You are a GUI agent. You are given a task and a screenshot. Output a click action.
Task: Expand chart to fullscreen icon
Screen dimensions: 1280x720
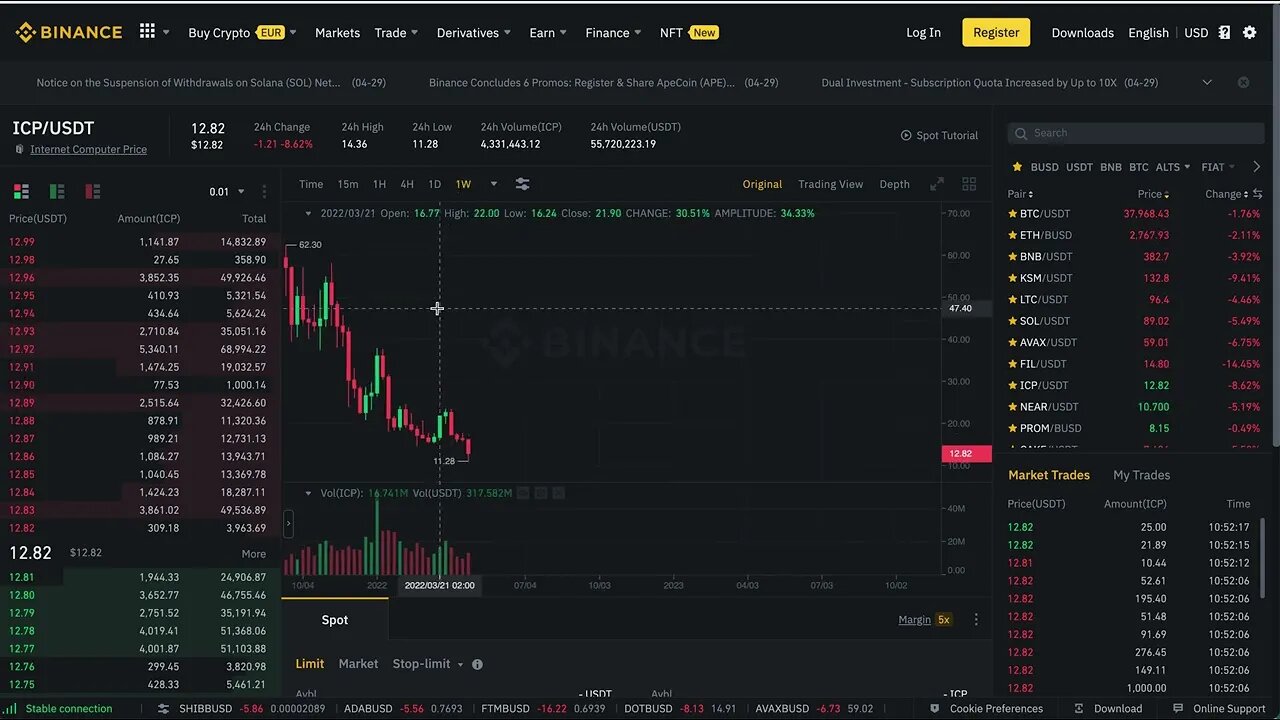point(937,184)
